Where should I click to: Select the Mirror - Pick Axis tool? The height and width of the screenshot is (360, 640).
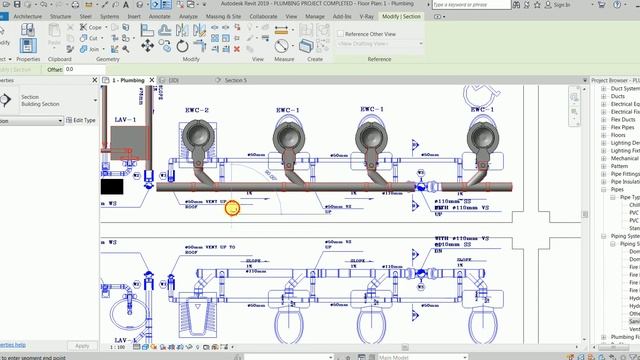[x=182, y=30]
